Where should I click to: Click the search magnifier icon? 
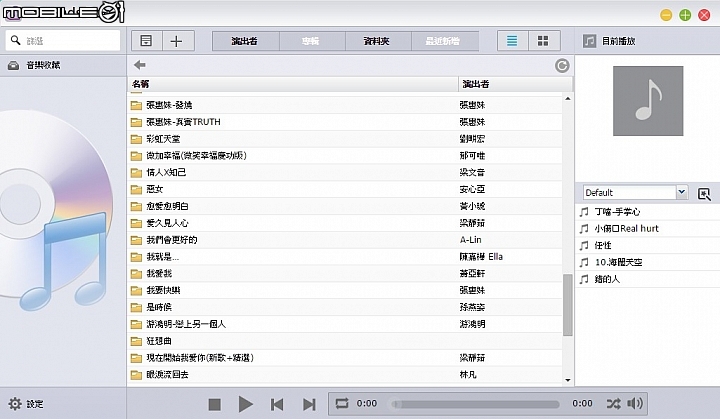(x=16, y=40)
